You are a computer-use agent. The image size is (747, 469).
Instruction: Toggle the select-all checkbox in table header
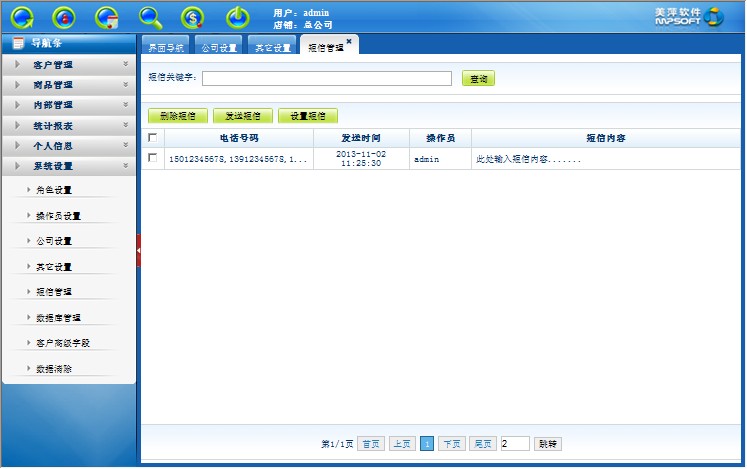click(152, 138)
